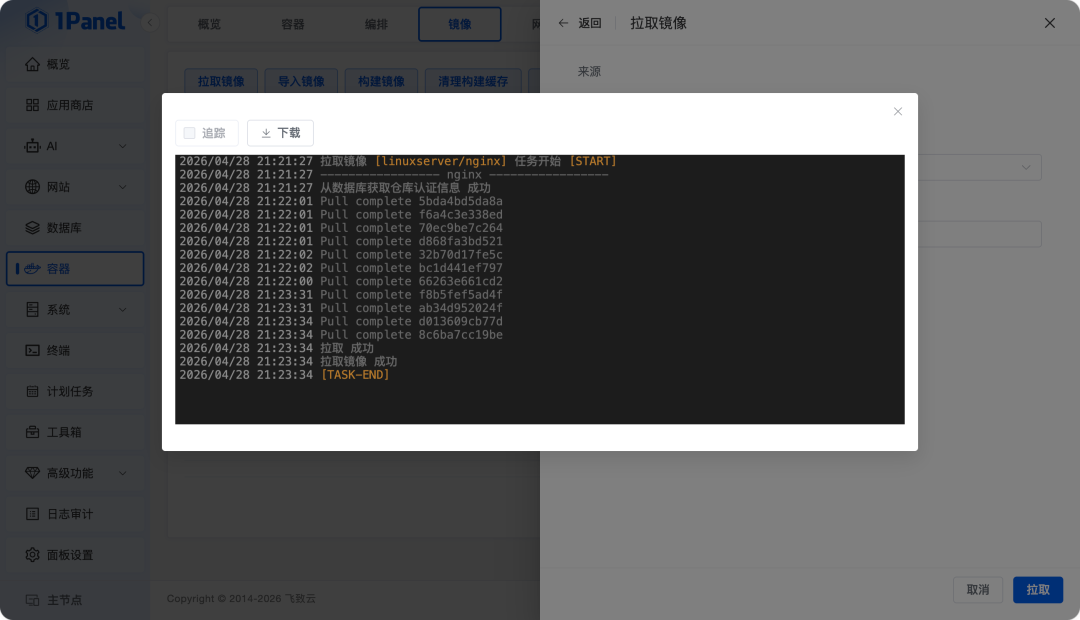
Task: Open 数据库 in the sidebar
Action: click(75, 227)
